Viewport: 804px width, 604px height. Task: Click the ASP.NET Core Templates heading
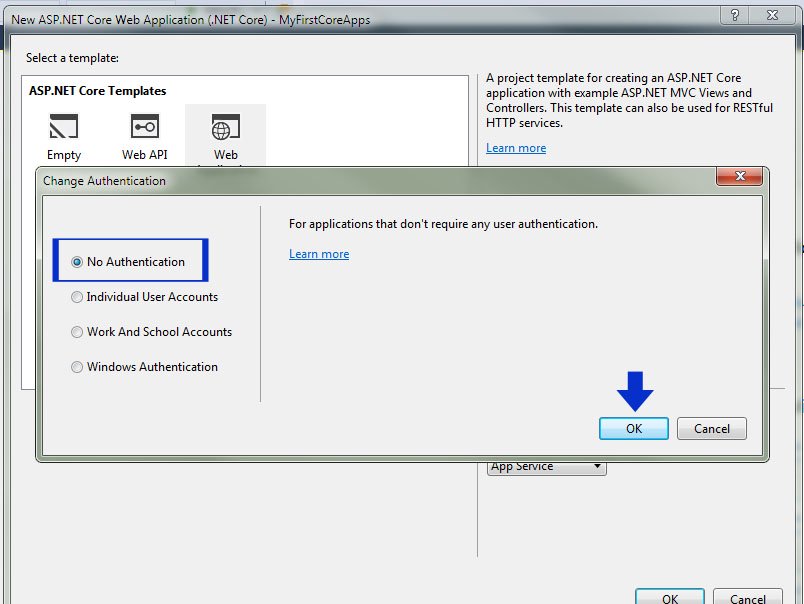(97, 91)
